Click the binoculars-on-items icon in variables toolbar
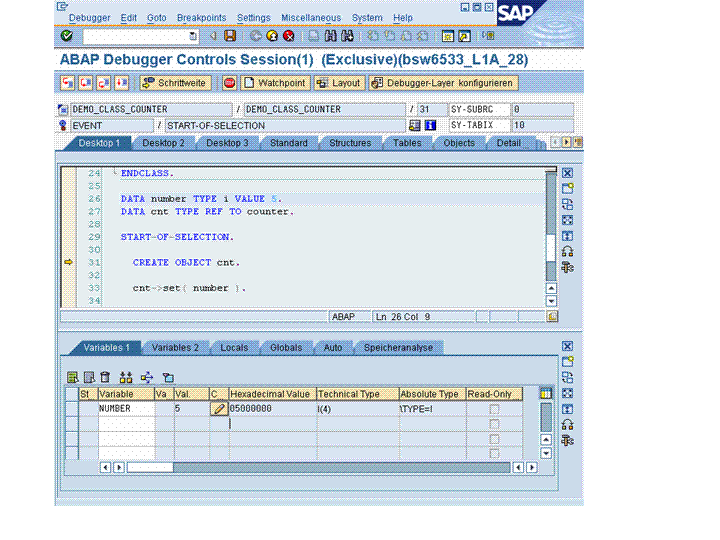Image resolution: width=720 pixels, height=540 pixels. pyautogui.click(x=126, y=377)
